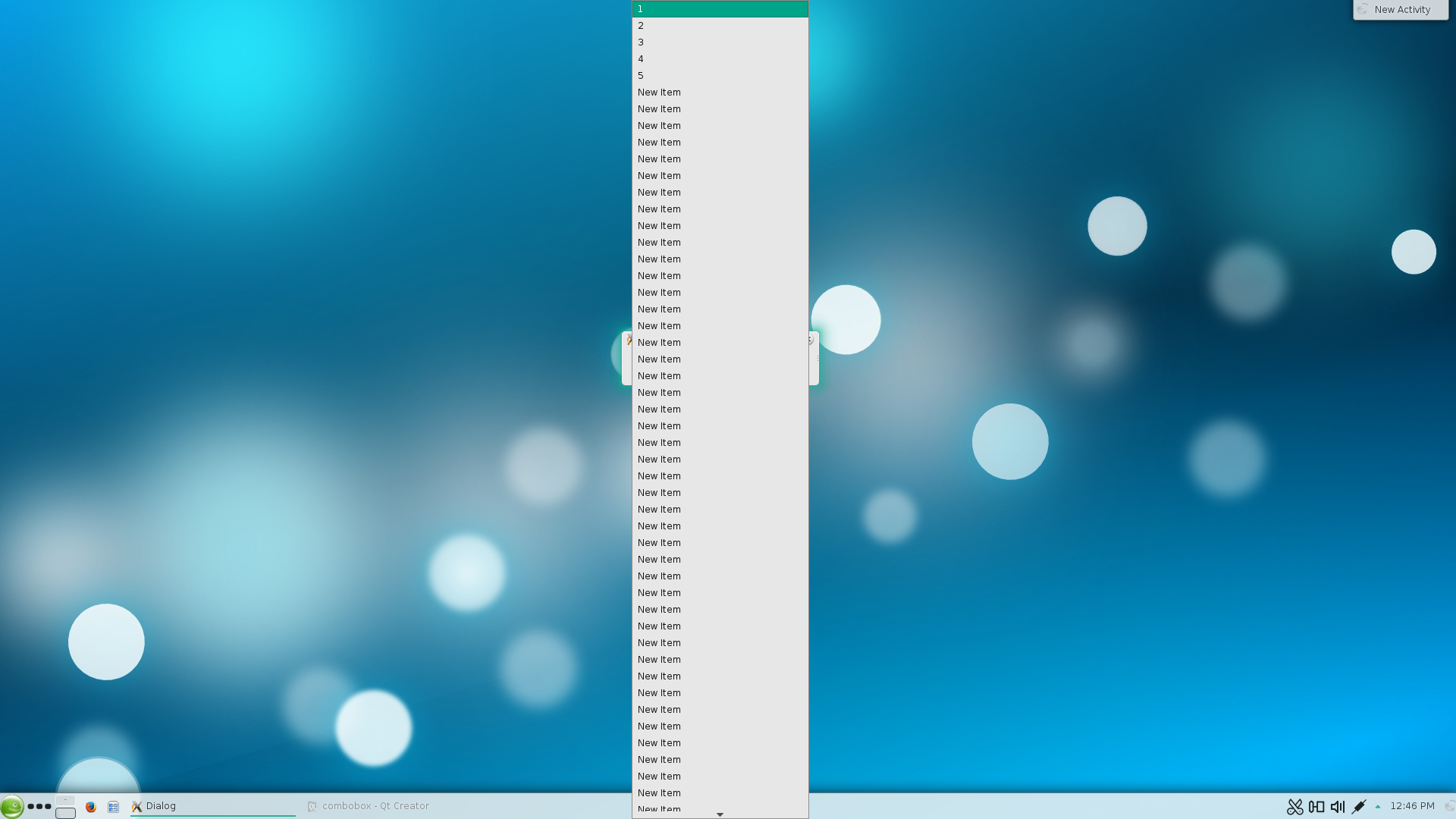Screen dimensions: 1456x819
Task: Click the three-dot activities icon in the taskbar
Action: [x=39, y=806]
